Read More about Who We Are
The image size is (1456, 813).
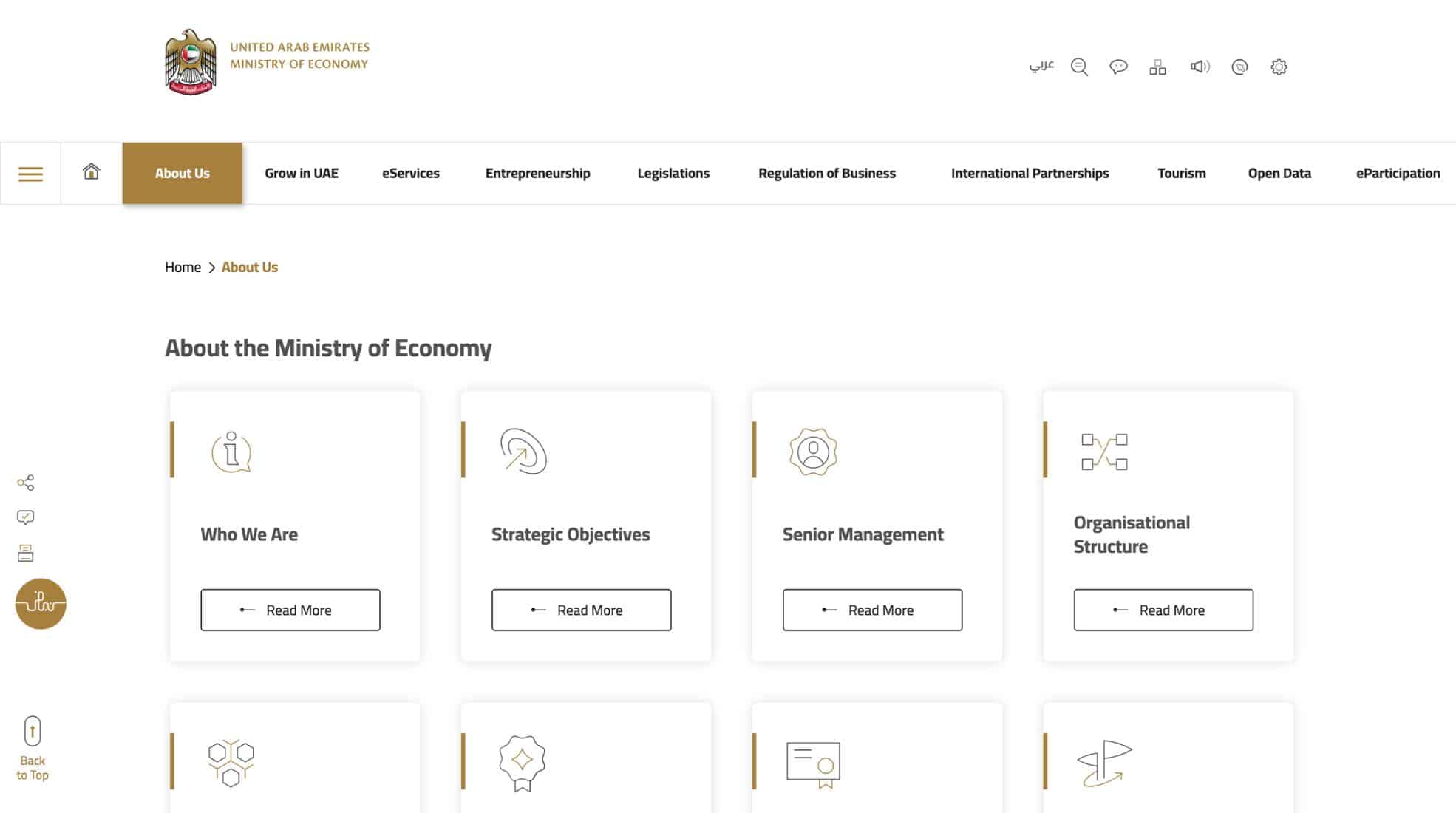(x=290, y=610)
